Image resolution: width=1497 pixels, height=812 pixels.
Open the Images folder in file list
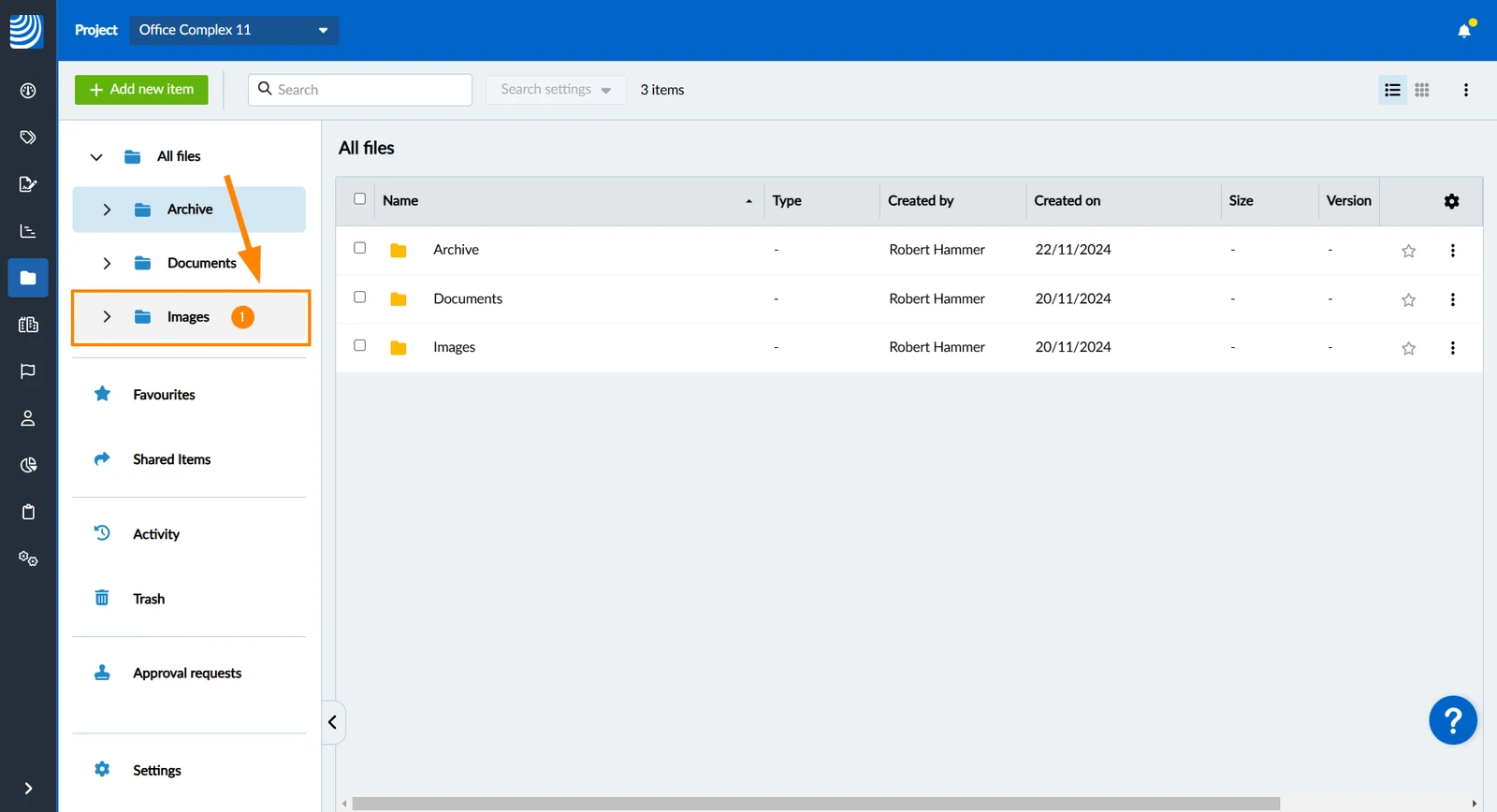[x=454, y=347]
